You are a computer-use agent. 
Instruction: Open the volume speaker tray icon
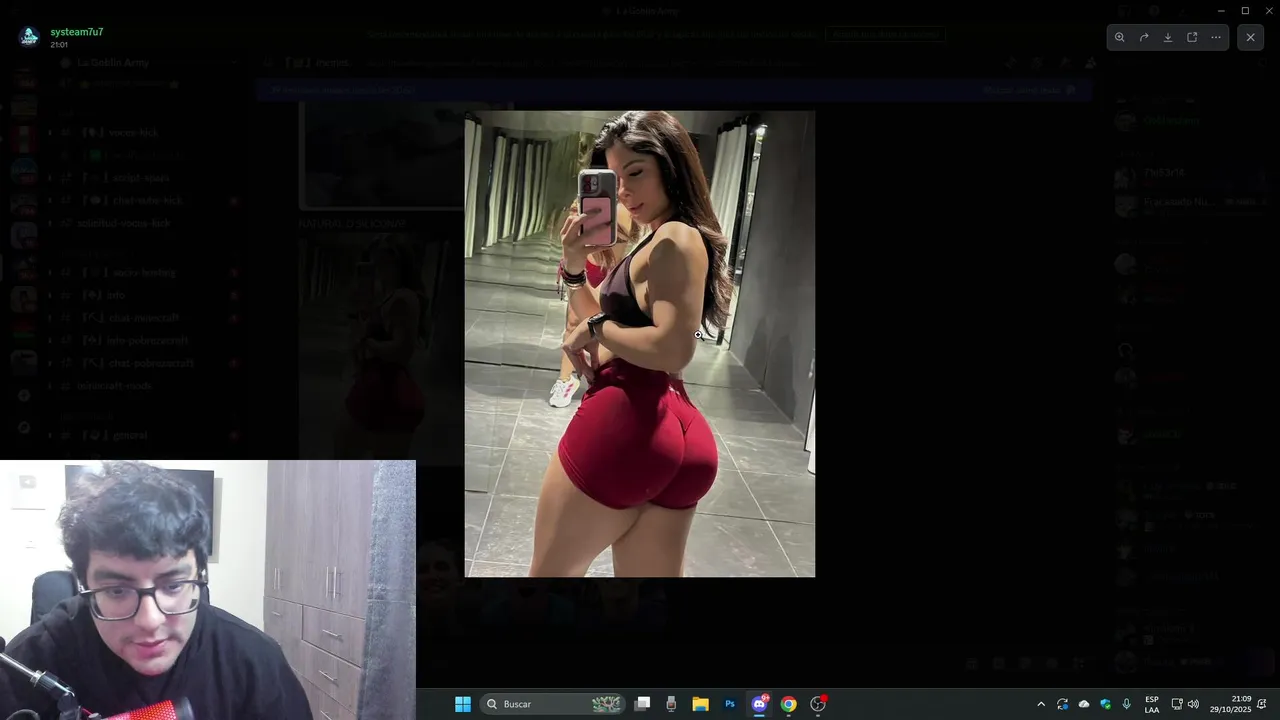pyautogui.click(x=1193, y=704)
